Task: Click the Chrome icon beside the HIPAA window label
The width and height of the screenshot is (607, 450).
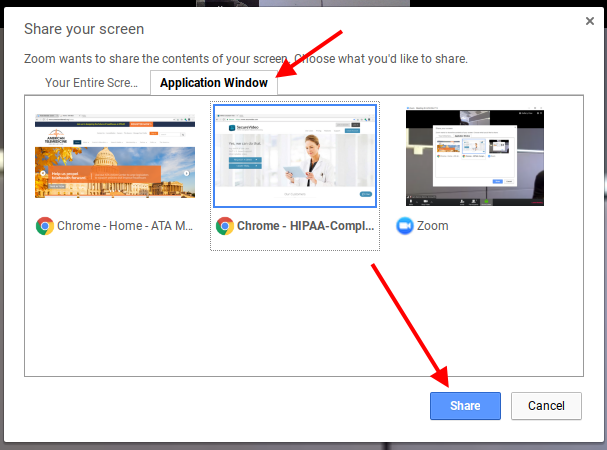Action: tap(225, 226)
